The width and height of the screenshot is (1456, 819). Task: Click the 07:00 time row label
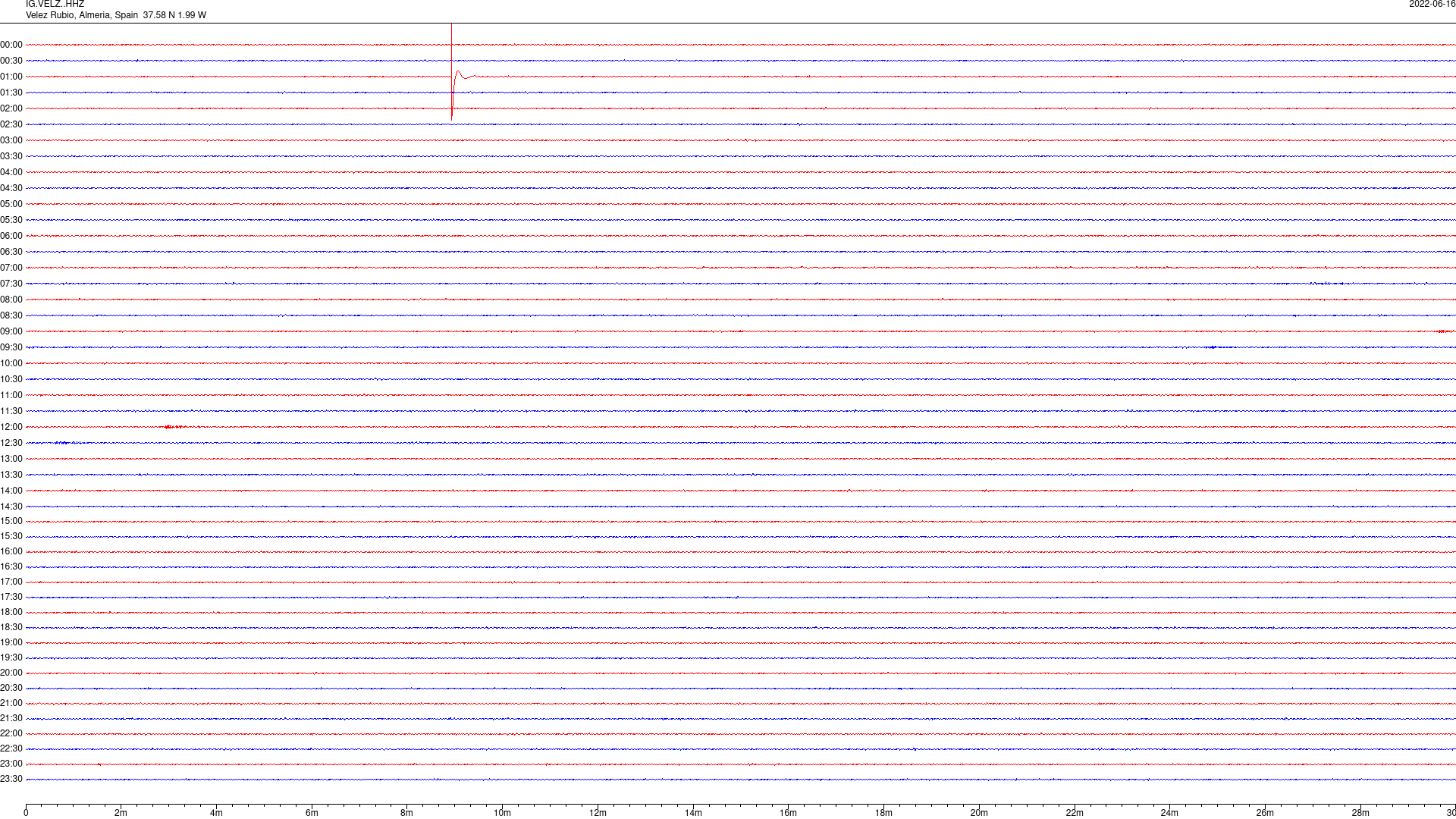(11, 268)
